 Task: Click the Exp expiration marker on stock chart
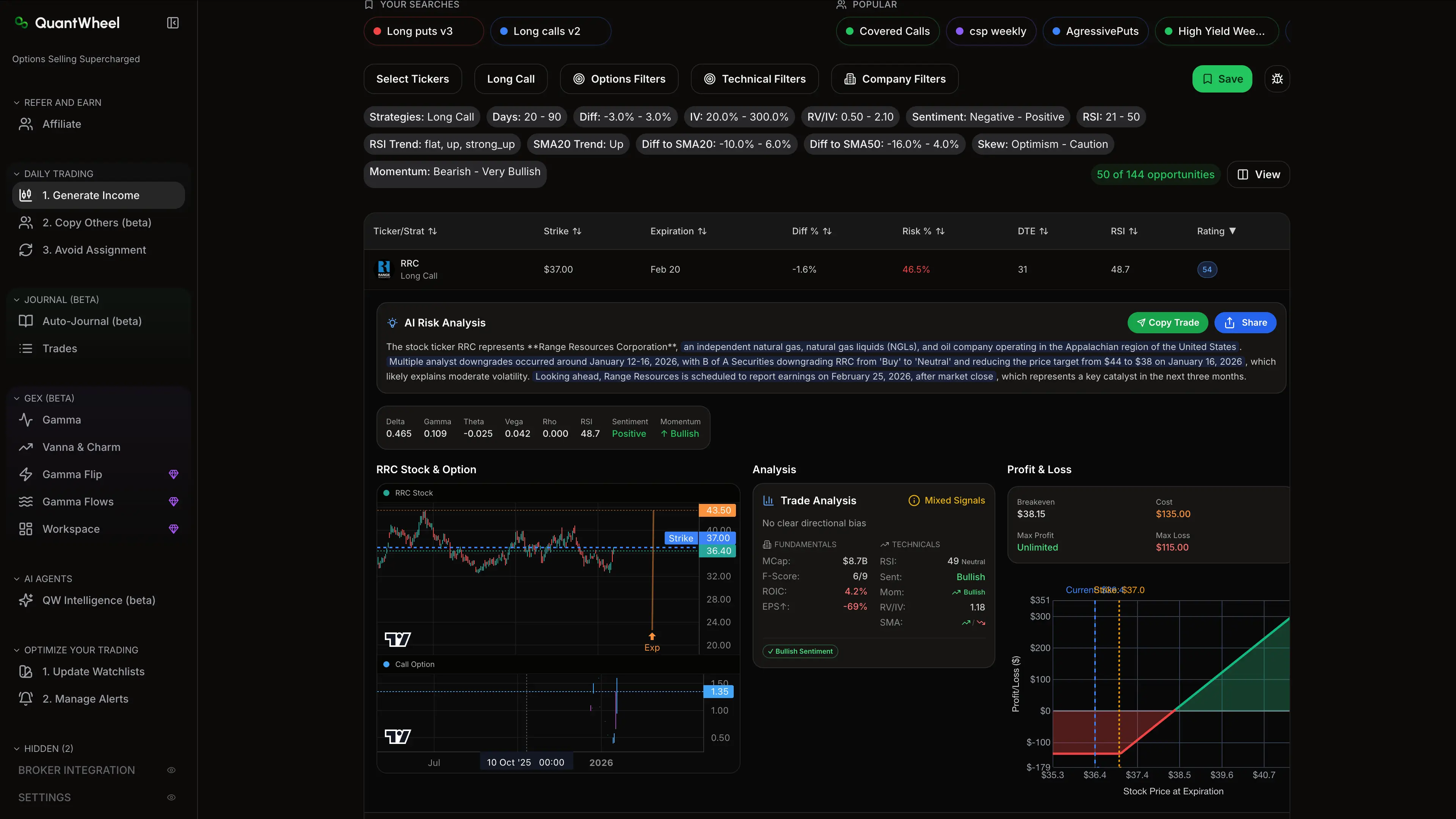point(652,643)
